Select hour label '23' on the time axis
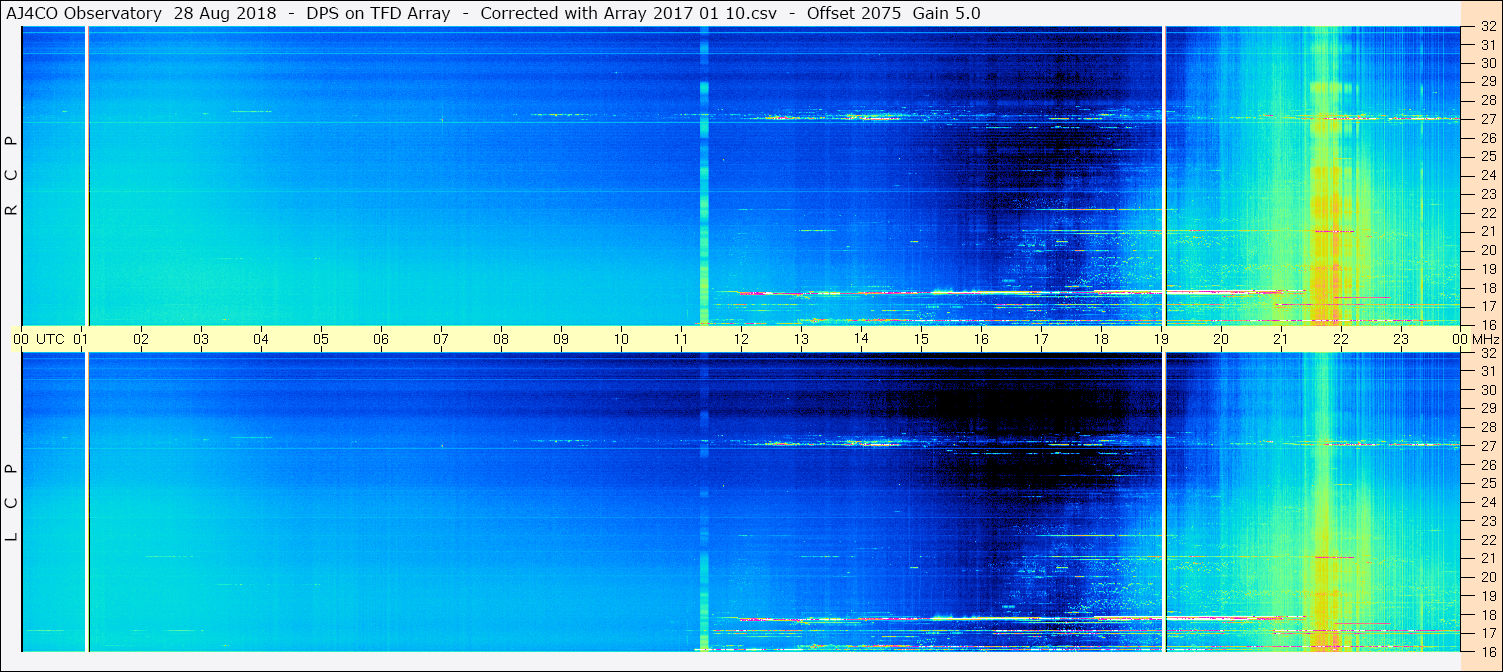This screenshot has width=1503, height=672. coord(1401,339)
